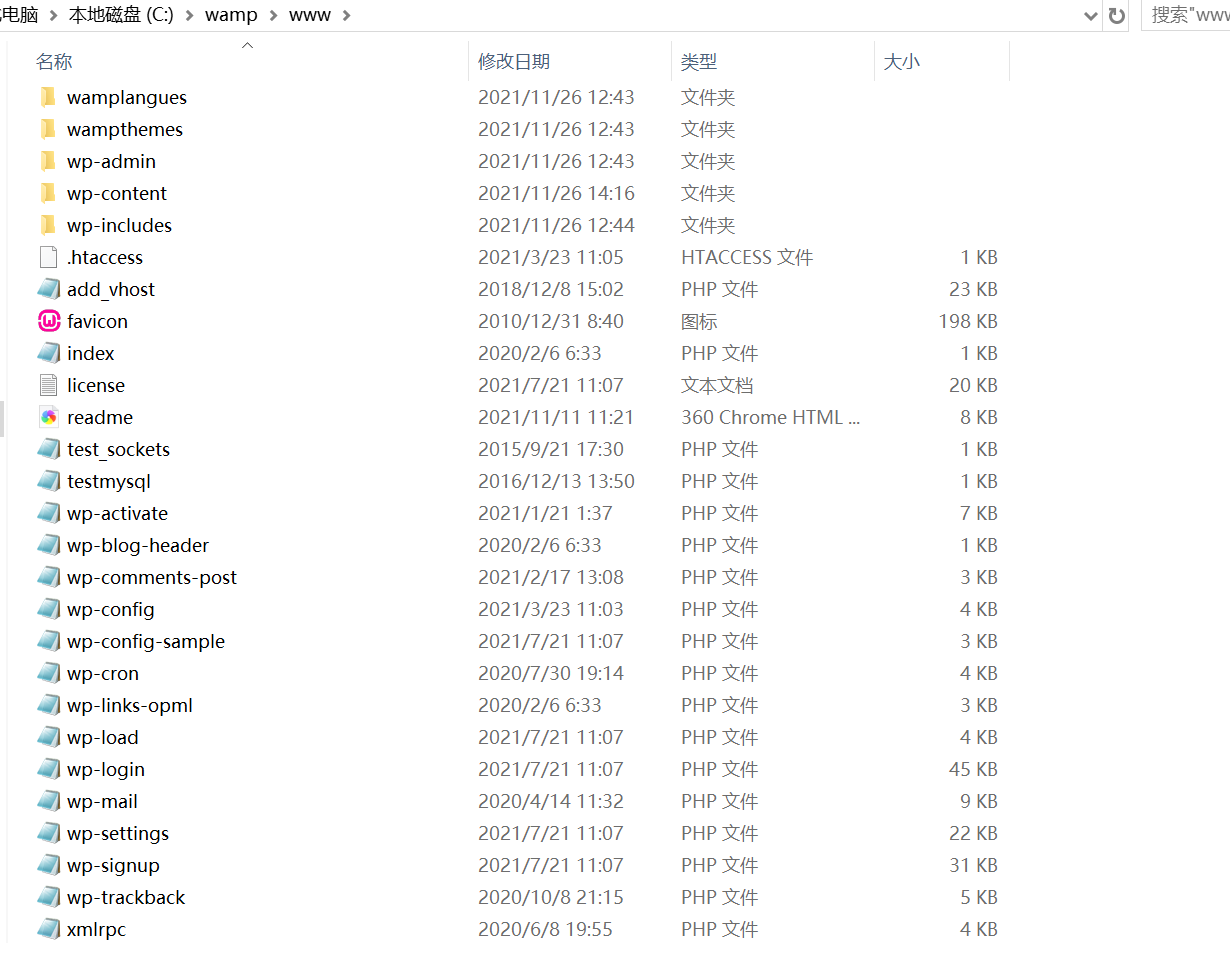Screen dimensions: 1230x956
Task: Click the wp-load PHP file icon
Action: (49, 737)
